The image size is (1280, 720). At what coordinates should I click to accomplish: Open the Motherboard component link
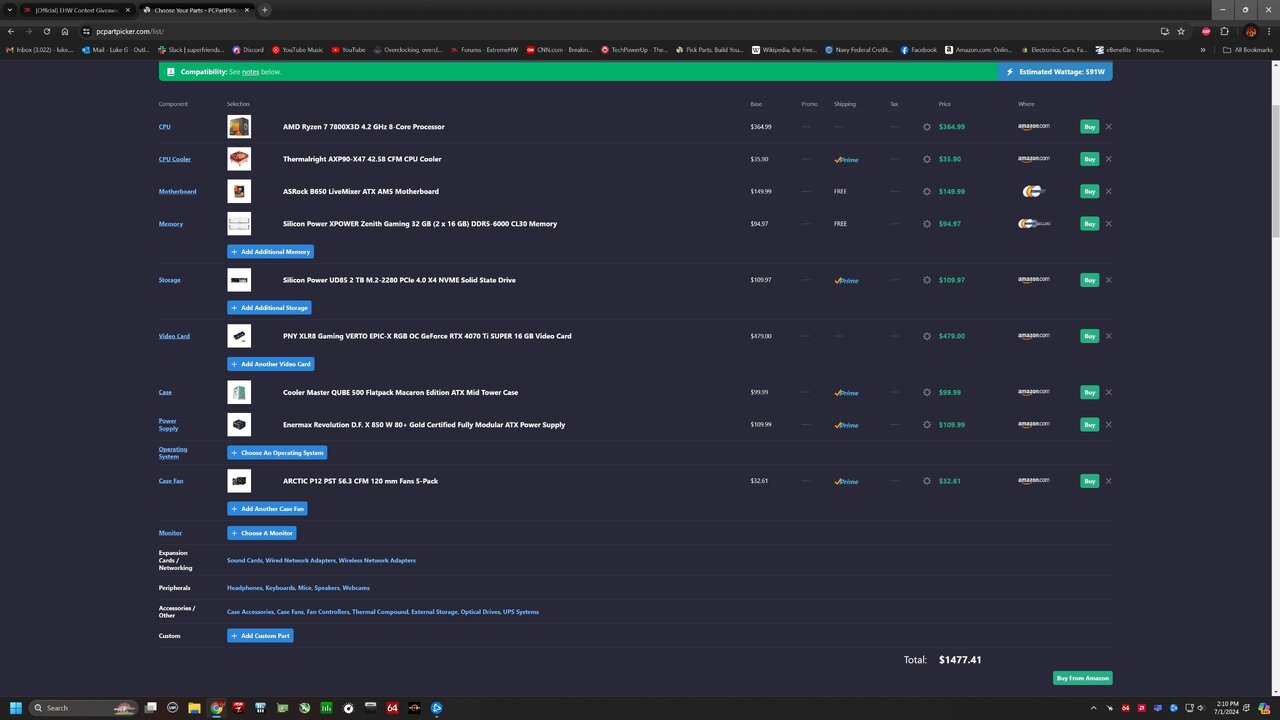(177, 191)
